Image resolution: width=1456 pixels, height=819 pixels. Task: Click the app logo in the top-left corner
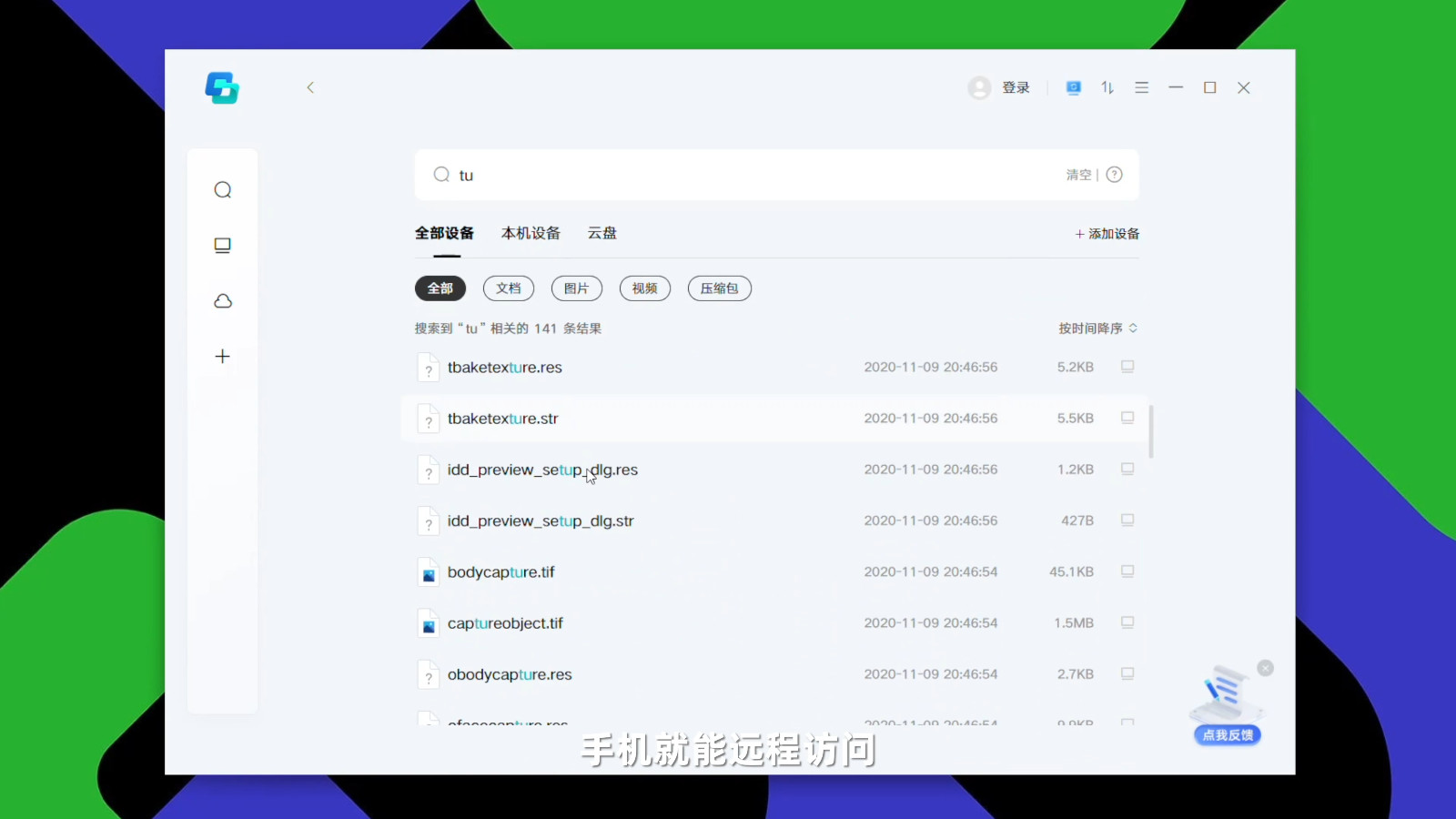[222, 87]
